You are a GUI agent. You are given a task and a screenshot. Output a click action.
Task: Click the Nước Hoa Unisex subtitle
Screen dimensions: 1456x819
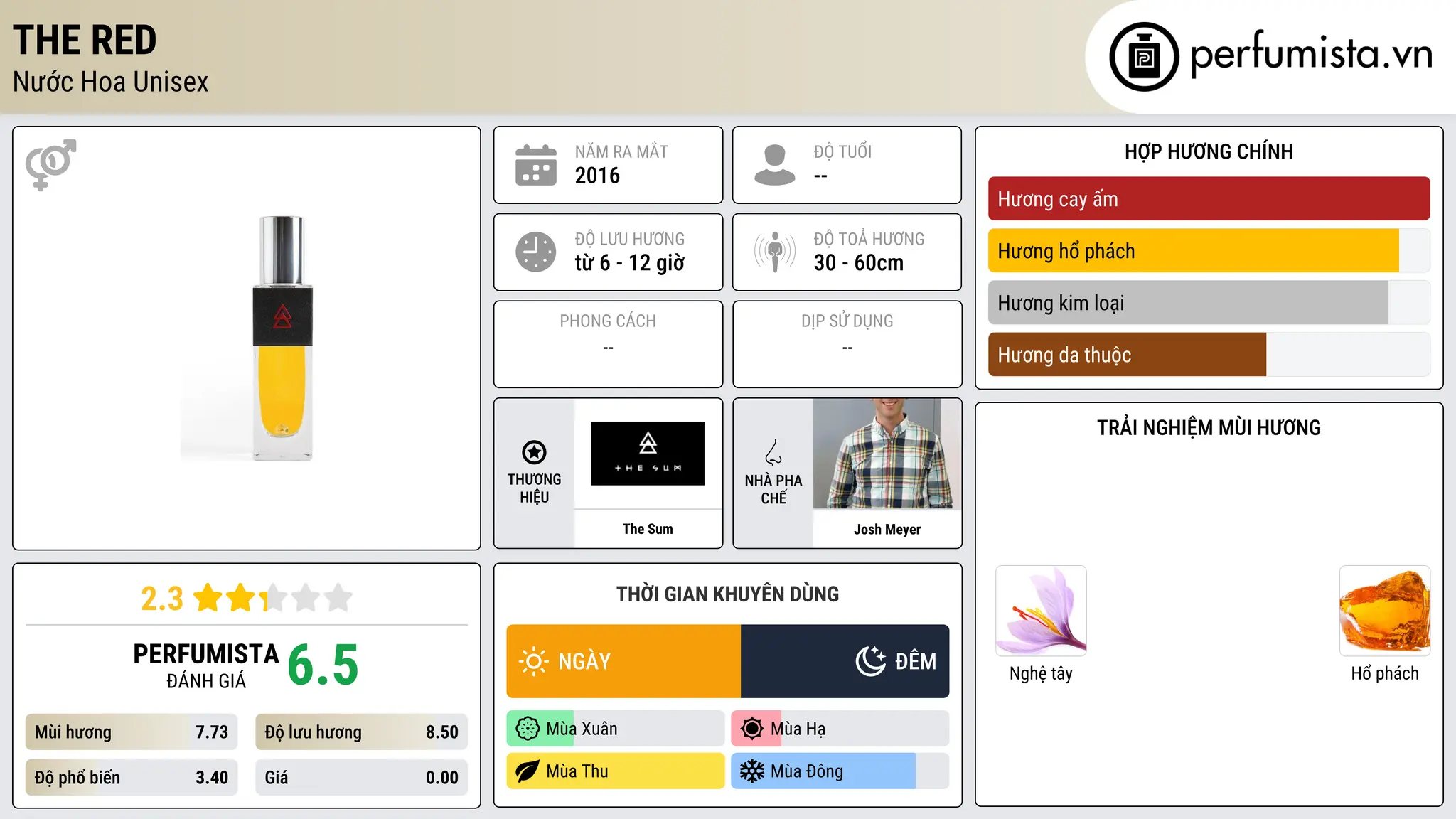click(x=111, y=82)
